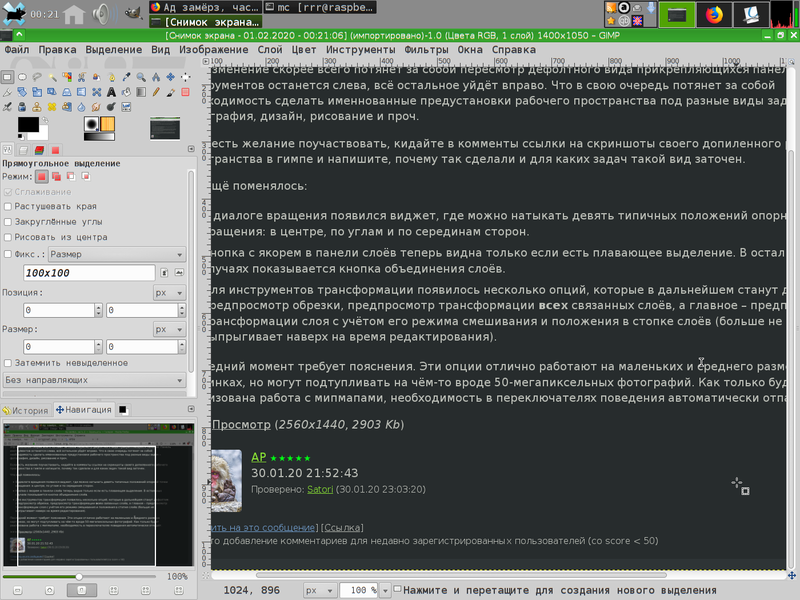Image resolution: width=800 pixels, height=600 pixels.
Task: Select the Select by Color tool
Action: 67,77
